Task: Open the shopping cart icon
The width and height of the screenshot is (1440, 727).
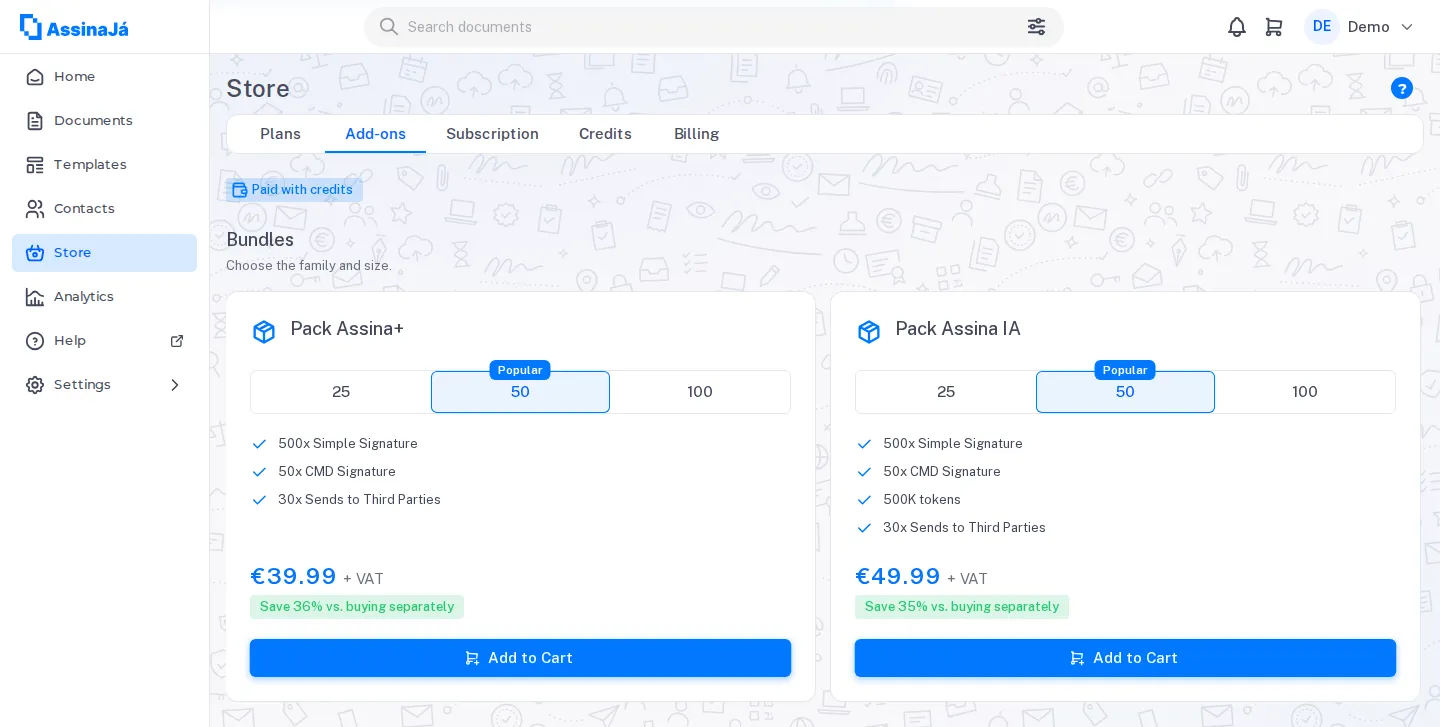Action: 1274,27
